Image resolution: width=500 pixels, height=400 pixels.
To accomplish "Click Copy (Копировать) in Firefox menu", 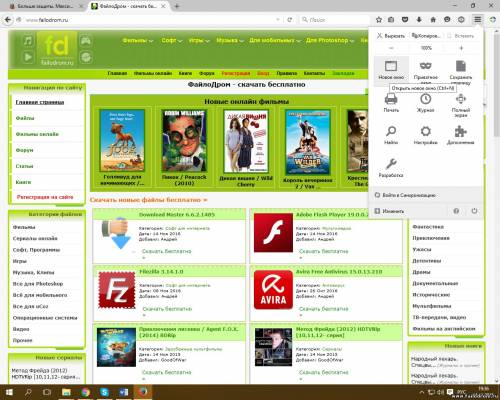I will coord(426,36).
